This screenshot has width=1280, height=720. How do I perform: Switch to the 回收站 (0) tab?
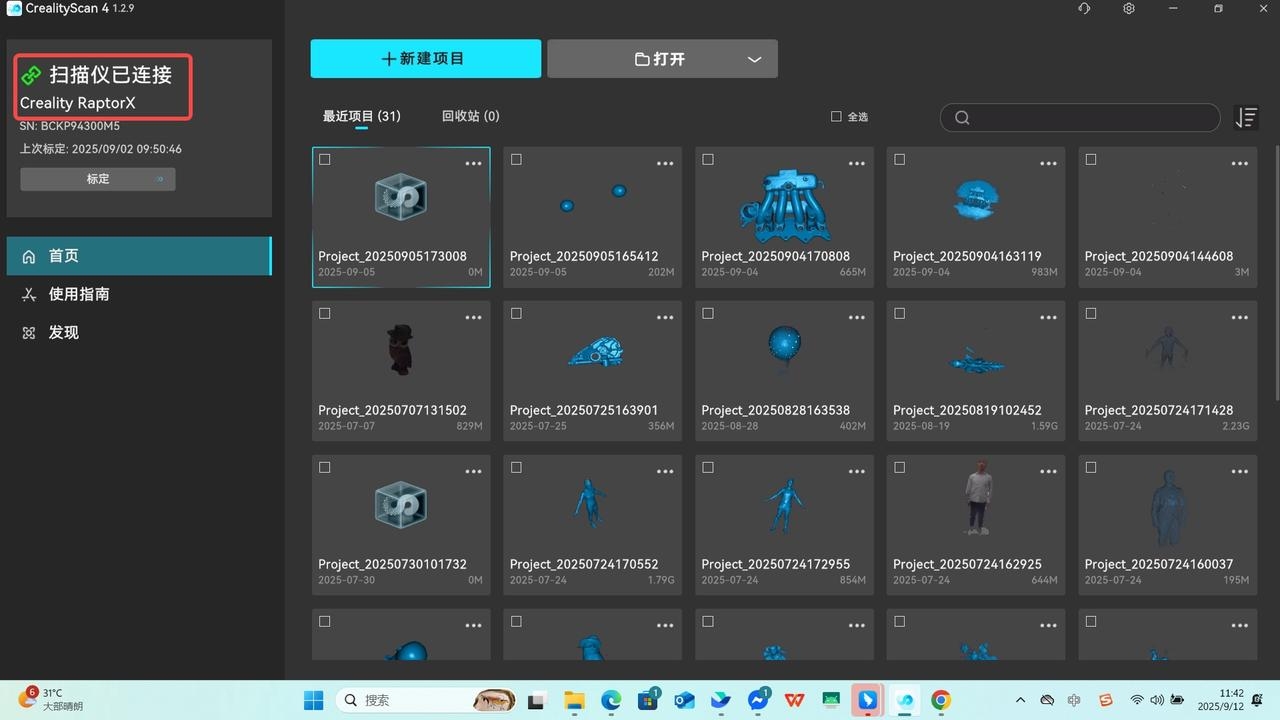point(470,116)
